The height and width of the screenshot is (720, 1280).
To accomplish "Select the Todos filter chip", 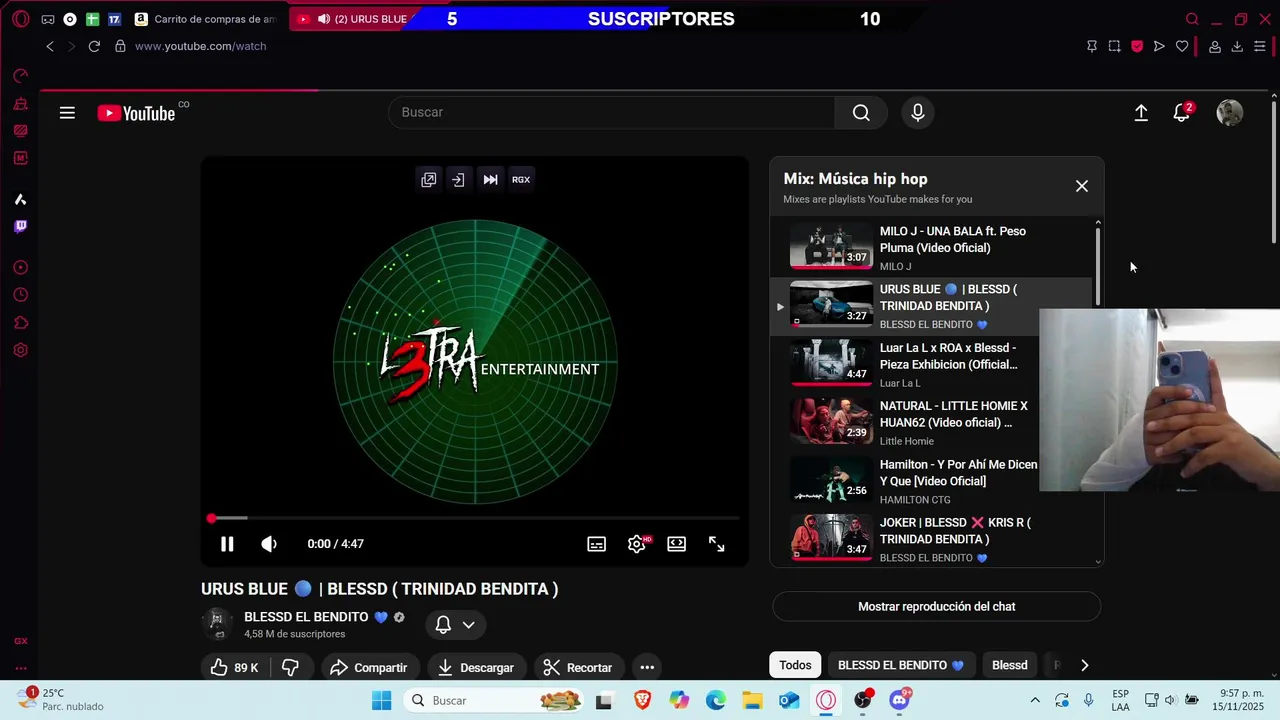I will tap(795, 665).
